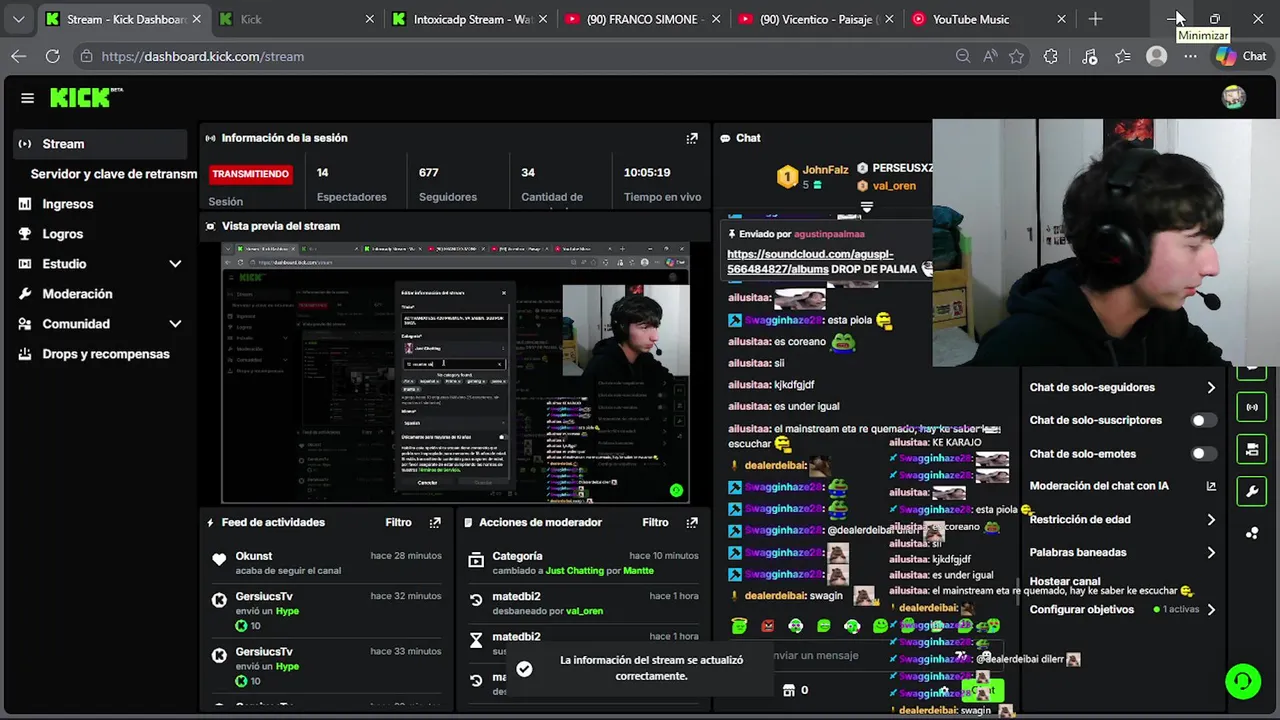
Task: Open the hamburger menu next to KICK logo
Action: (27, 98)
